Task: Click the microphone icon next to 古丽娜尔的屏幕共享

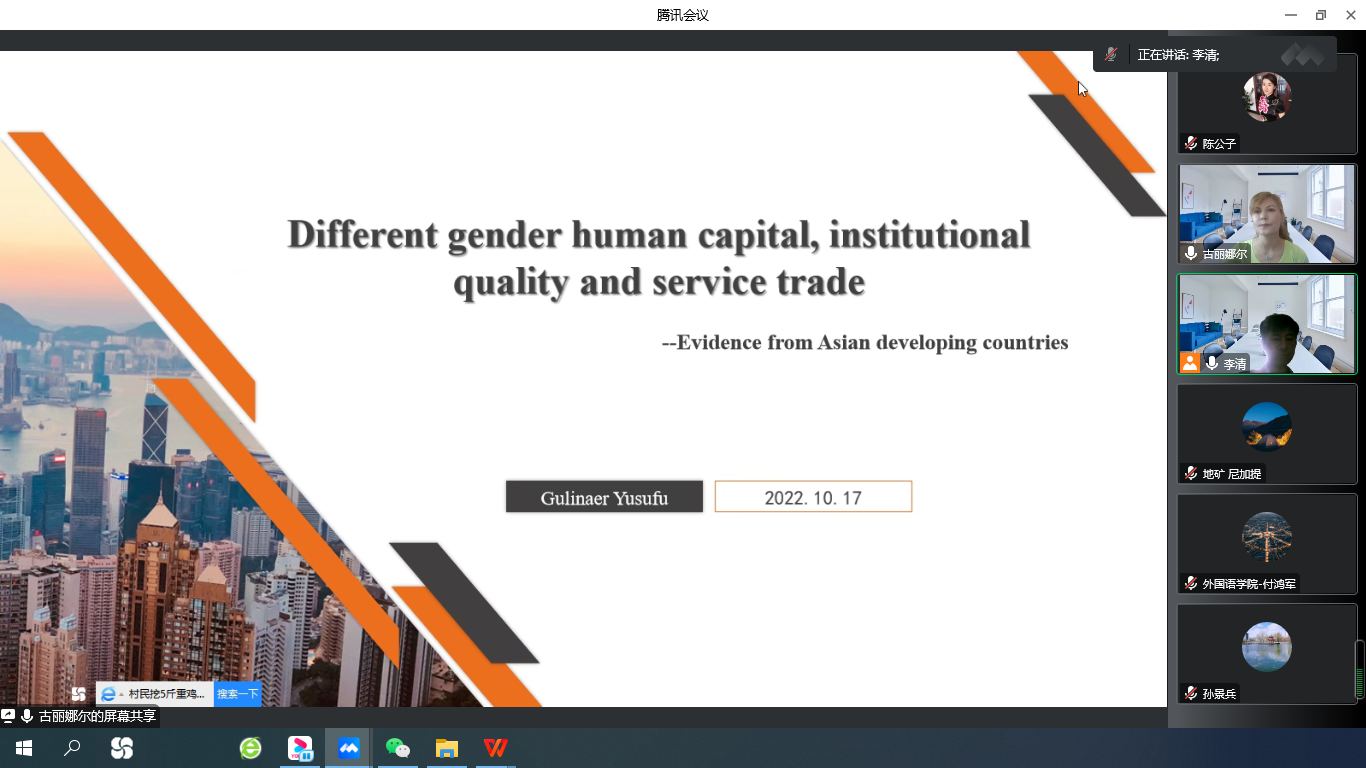Action: 27,716
